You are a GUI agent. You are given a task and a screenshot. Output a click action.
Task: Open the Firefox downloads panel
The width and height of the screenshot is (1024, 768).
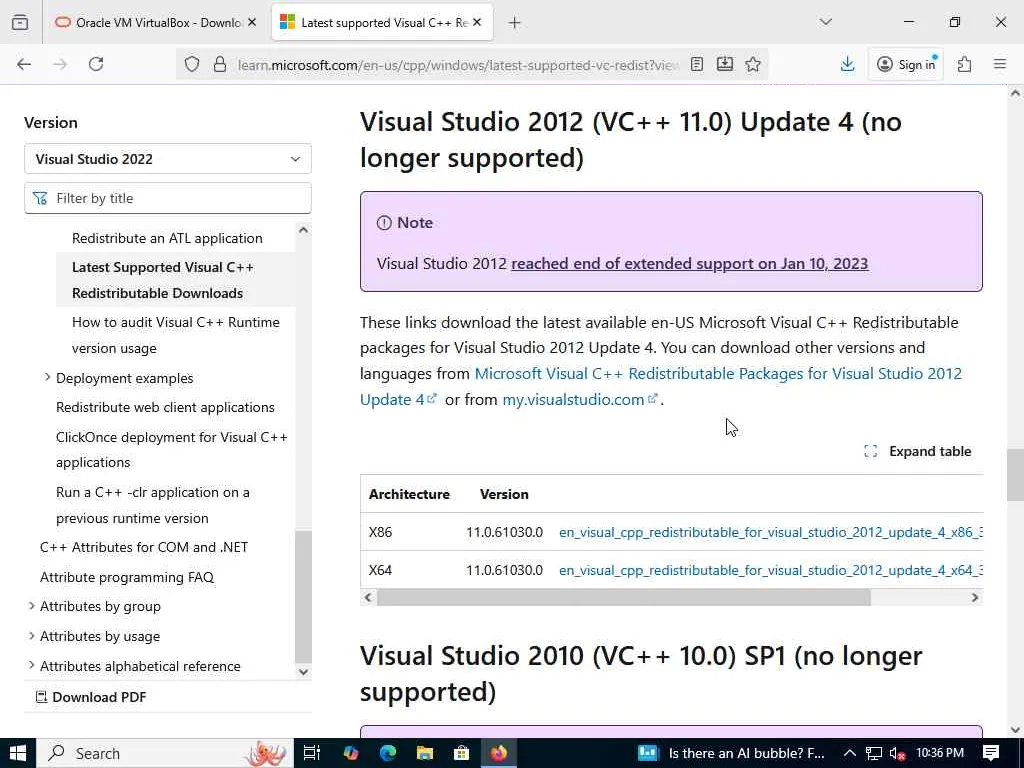[x=847, y=64]
